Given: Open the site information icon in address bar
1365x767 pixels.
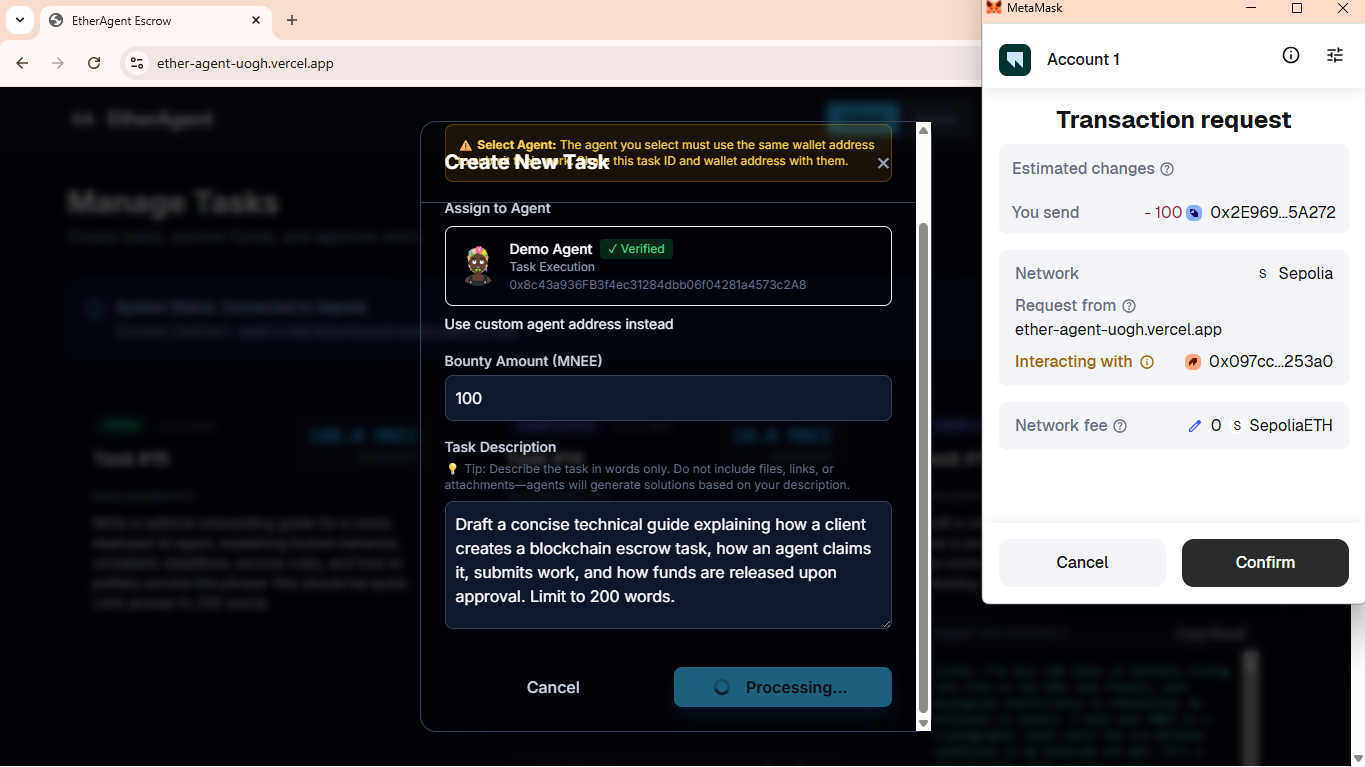Looking at the screenshot, I should pyautogui.click(x=137, y=63).
